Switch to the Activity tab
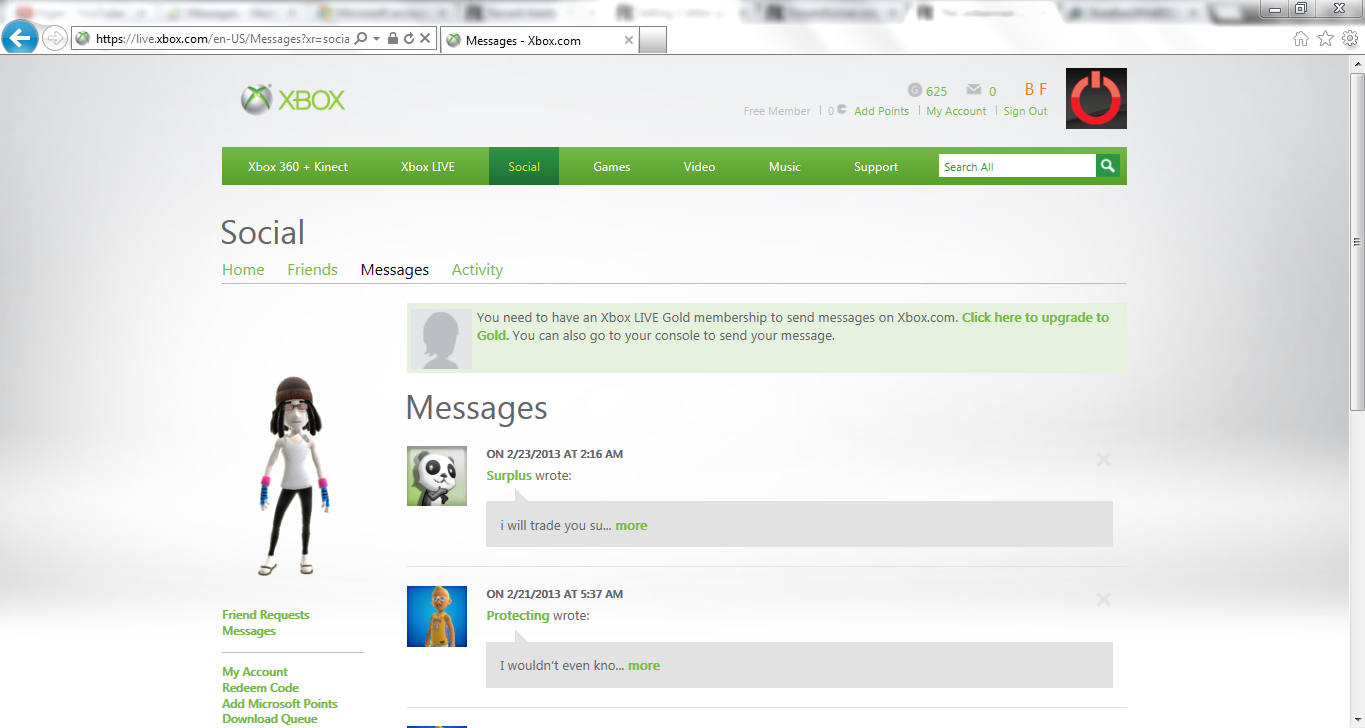This screenshot has height=728, width=1365. click(477, 270)
